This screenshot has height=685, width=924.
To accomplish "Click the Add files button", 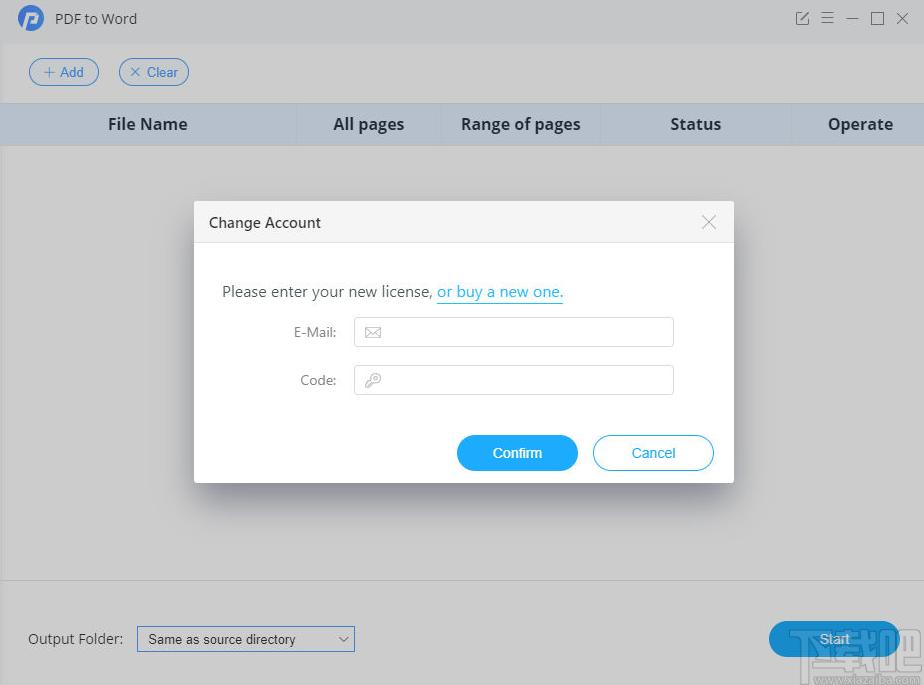I will (x=64, y=72).
